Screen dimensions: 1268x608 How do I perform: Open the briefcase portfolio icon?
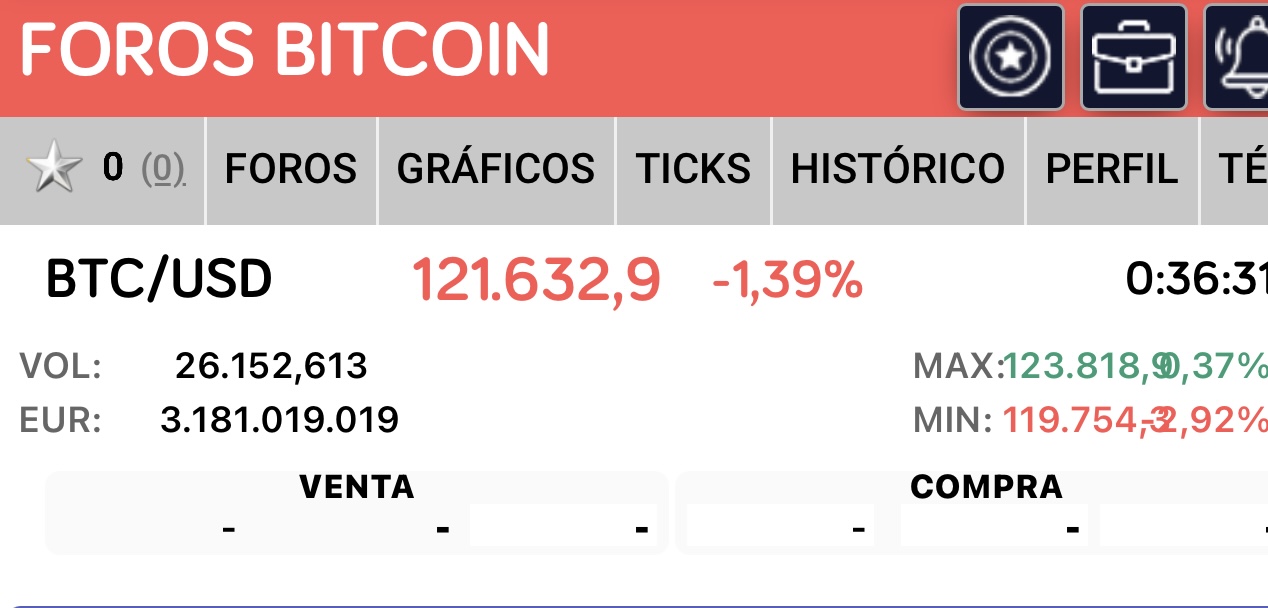click(1134, 57)
